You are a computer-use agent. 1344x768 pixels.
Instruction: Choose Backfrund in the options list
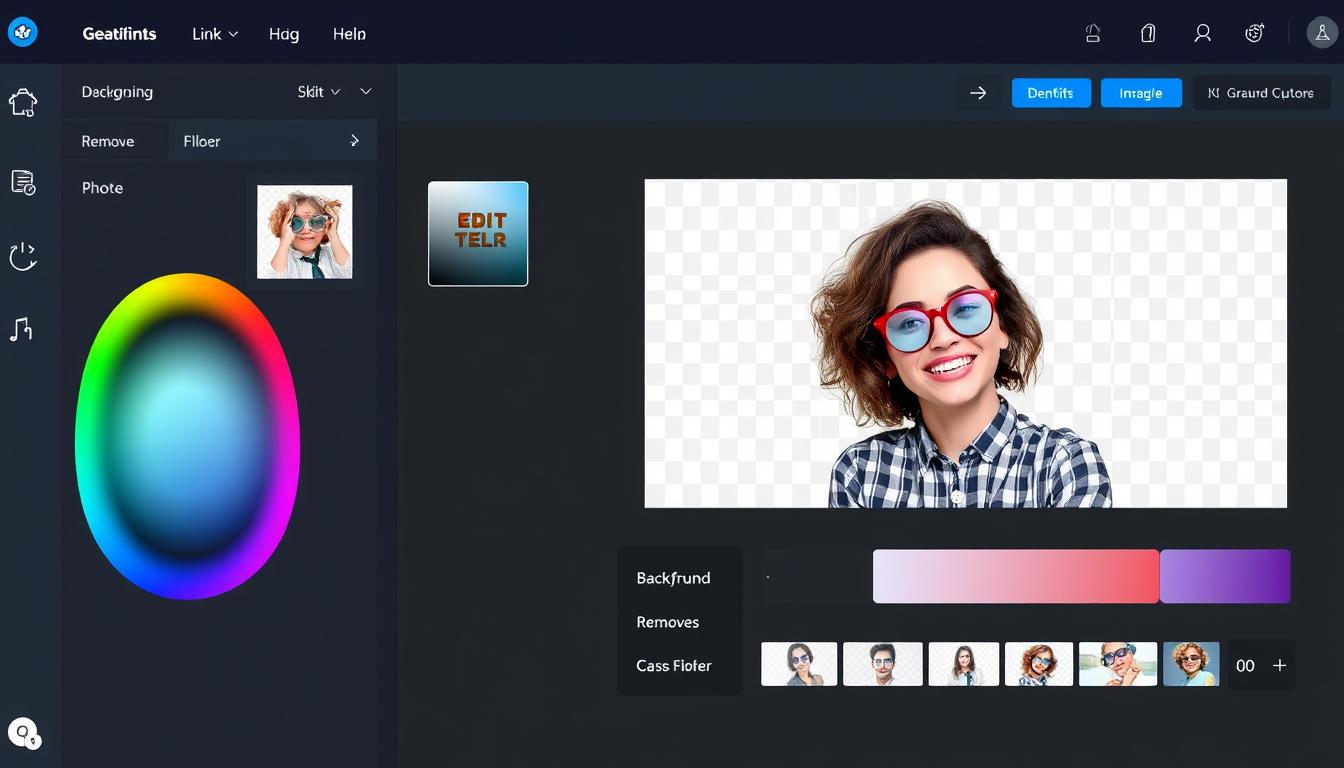coord(673,578)
